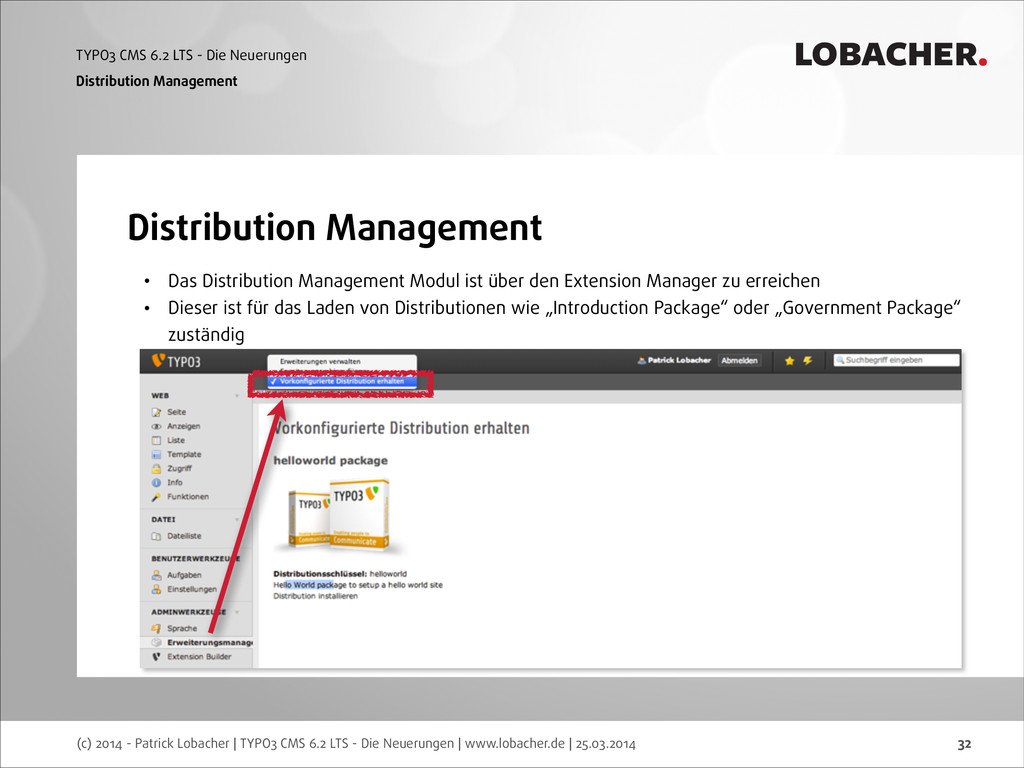Open the Seite module icon
This screenshot has height=768, width=1024.
click(x=156, y=412)
